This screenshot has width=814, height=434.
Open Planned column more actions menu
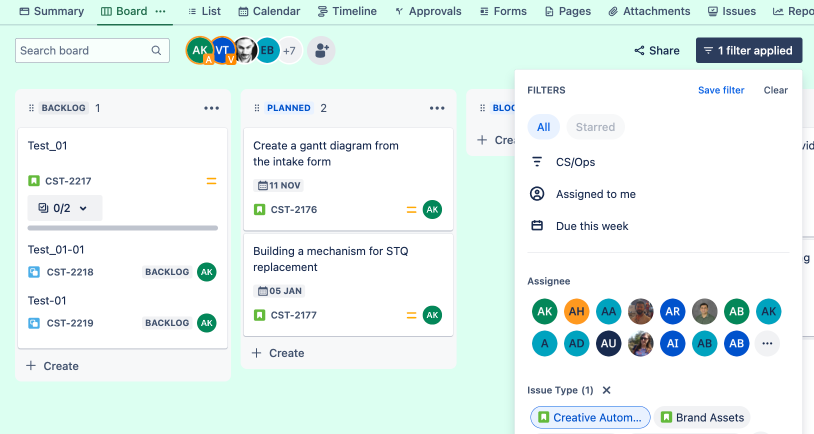point(437,108)
